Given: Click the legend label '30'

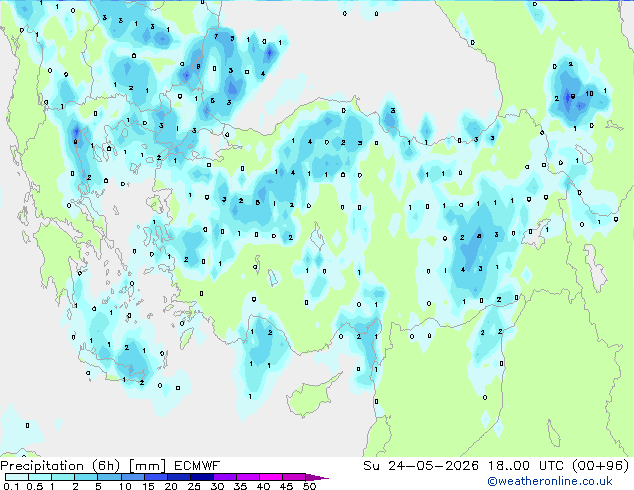Looking at the screenshot, I should pyautogui.click(x=218, y=486).
